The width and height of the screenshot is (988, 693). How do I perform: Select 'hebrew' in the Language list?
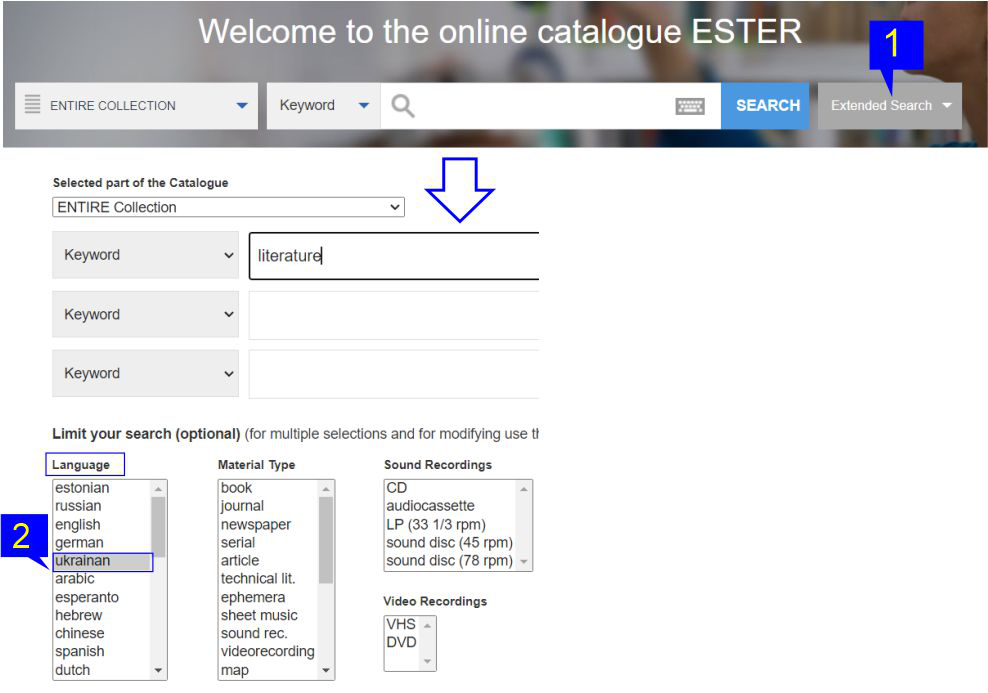coord(78,616)
